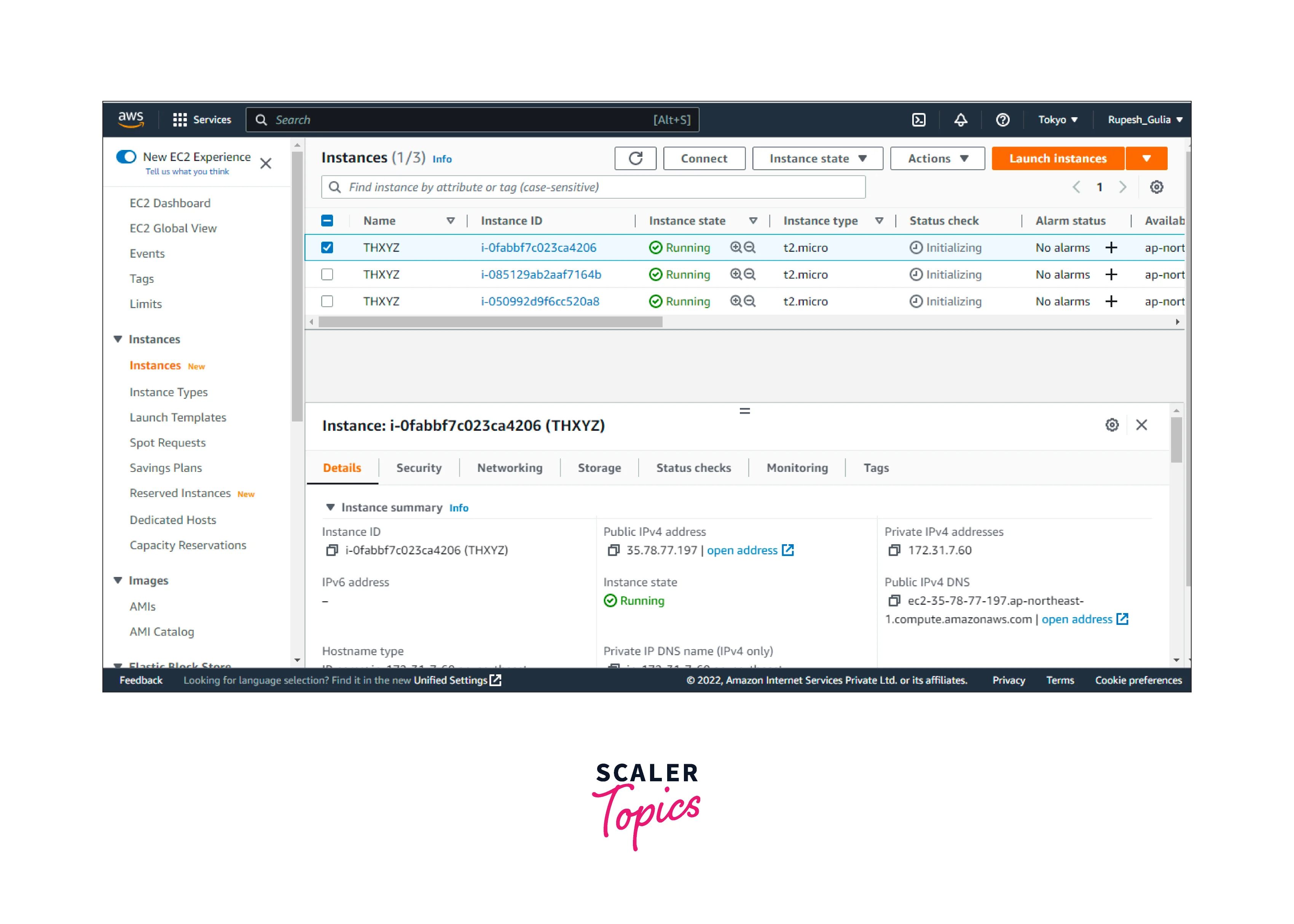Refresh the instances list
Screen dimensions: 1294x924
[x=635, y=158]
